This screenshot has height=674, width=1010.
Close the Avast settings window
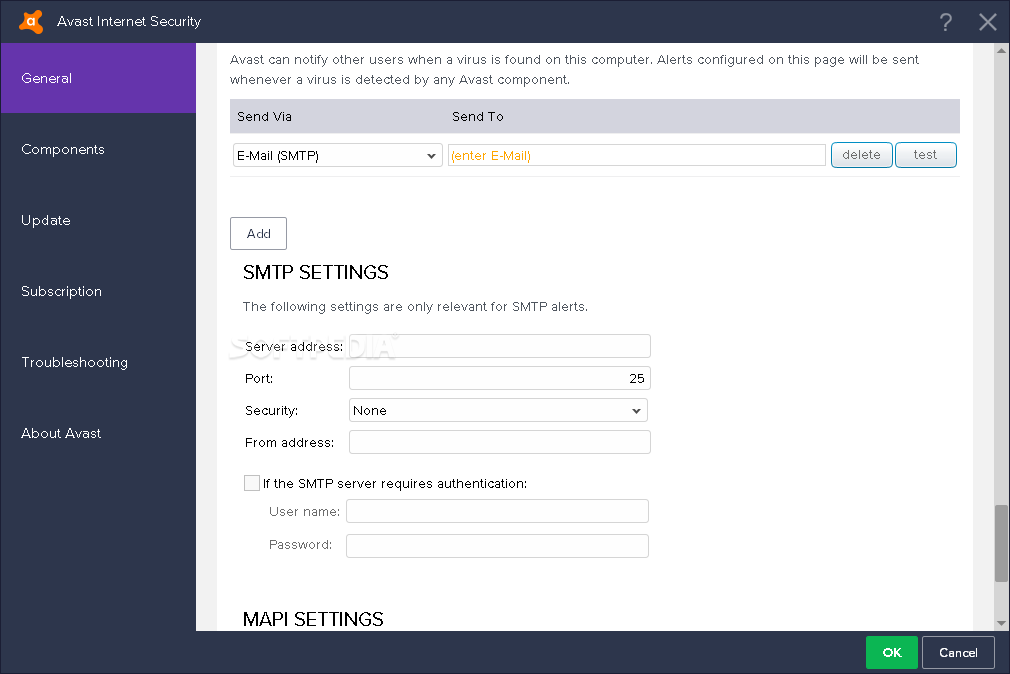(x=987, y=22)
